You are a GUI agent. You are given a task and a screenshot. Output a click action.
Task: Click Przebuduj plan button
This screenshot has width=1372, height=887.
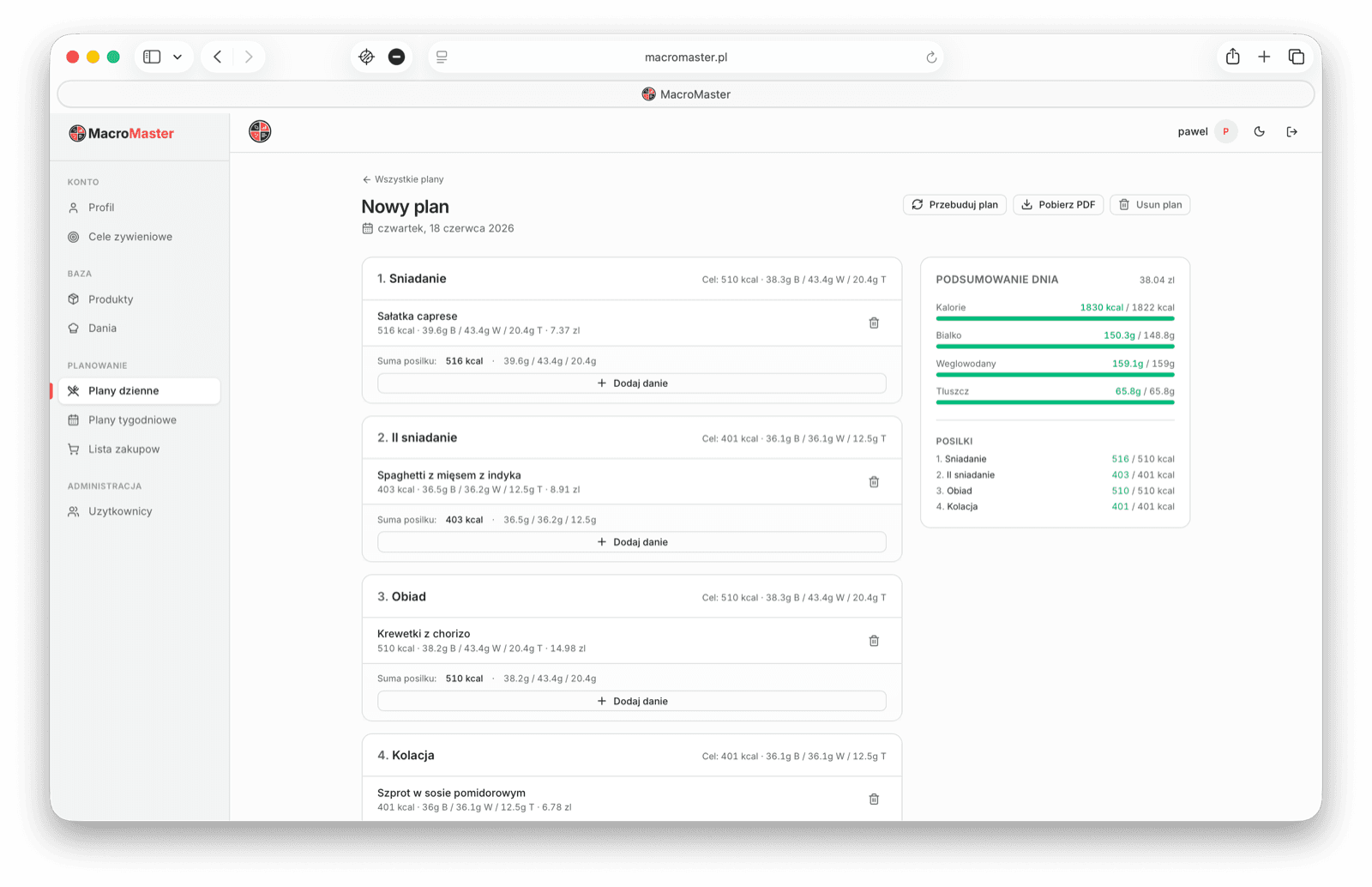[x=954, y=204]
